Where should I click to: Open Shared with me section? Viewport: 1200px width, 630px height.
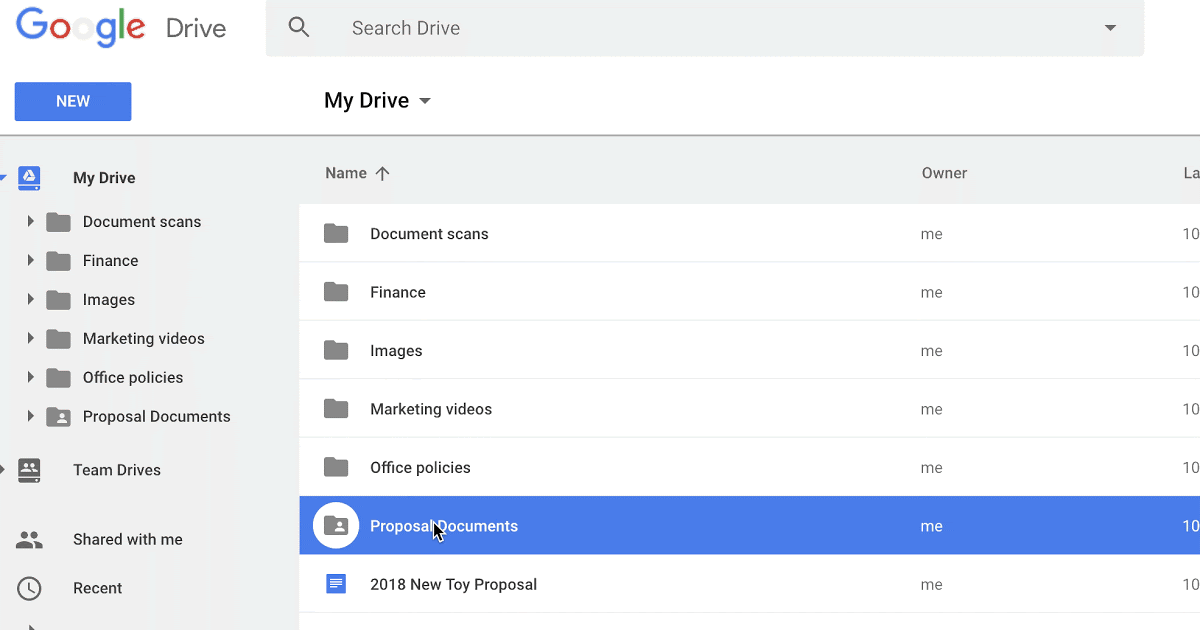[x=127, y=540]
